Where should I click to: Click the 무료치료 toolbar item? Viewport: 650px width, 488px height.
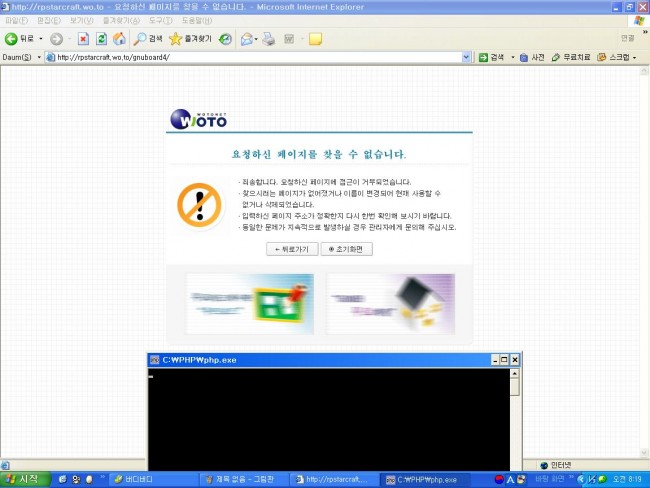[571, 57]
